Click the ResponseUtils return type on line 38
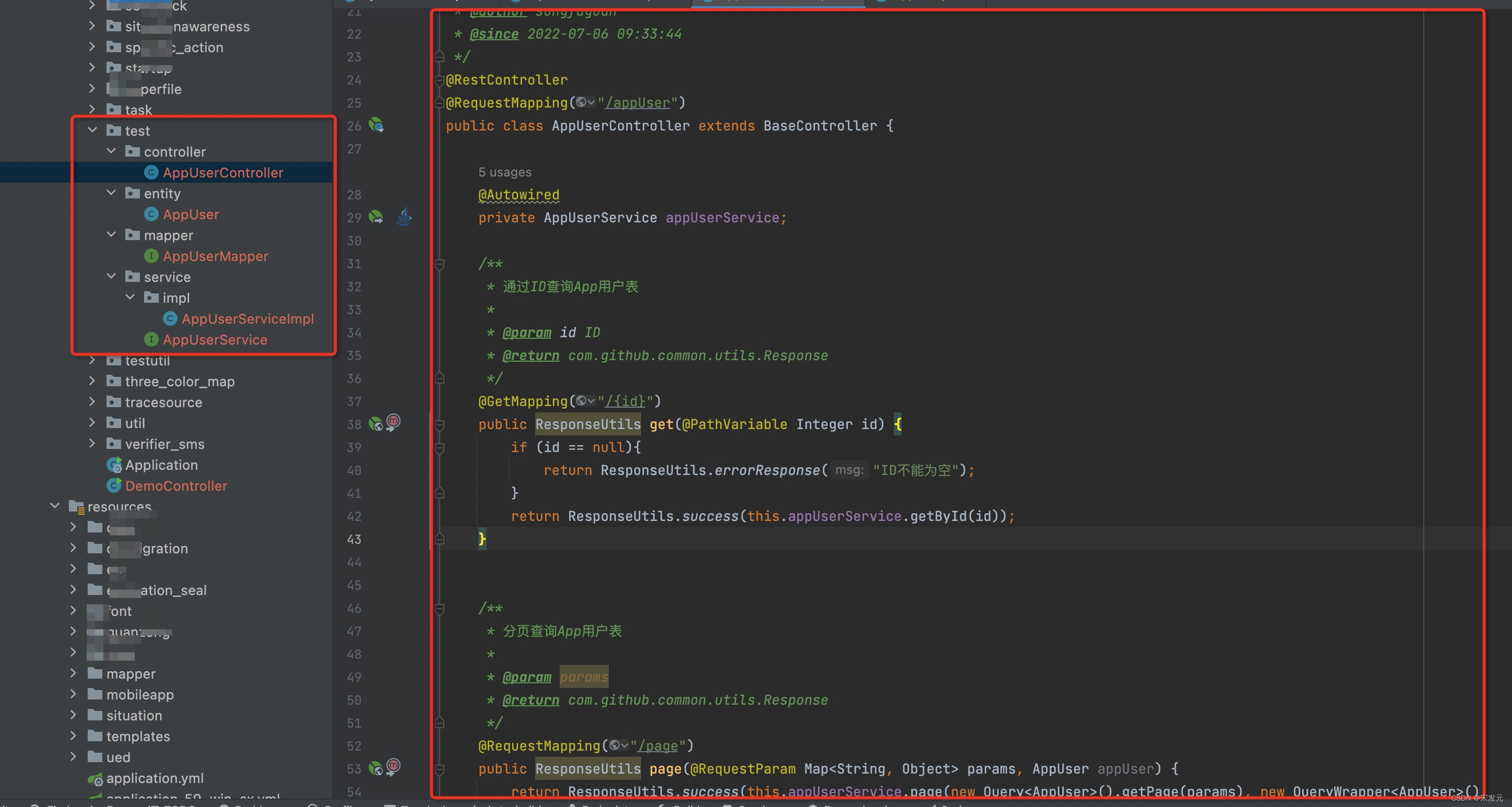1512x807 pixels. pos(587,424)
